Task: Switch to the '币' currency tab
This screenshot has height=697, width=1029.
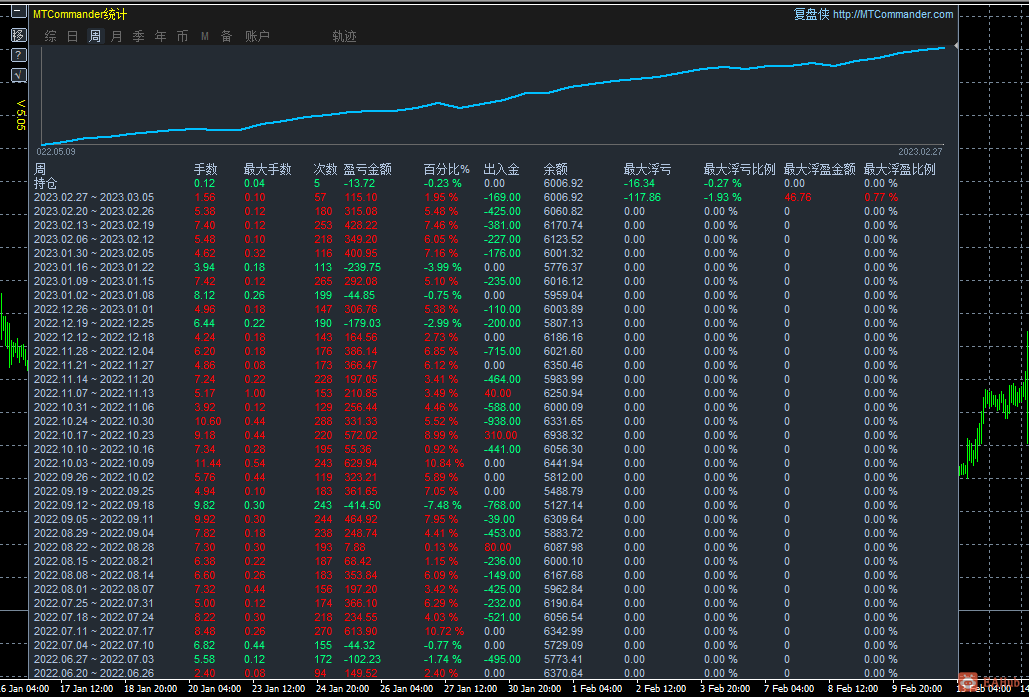Action: pyautogui.click(x=182, y=37)
